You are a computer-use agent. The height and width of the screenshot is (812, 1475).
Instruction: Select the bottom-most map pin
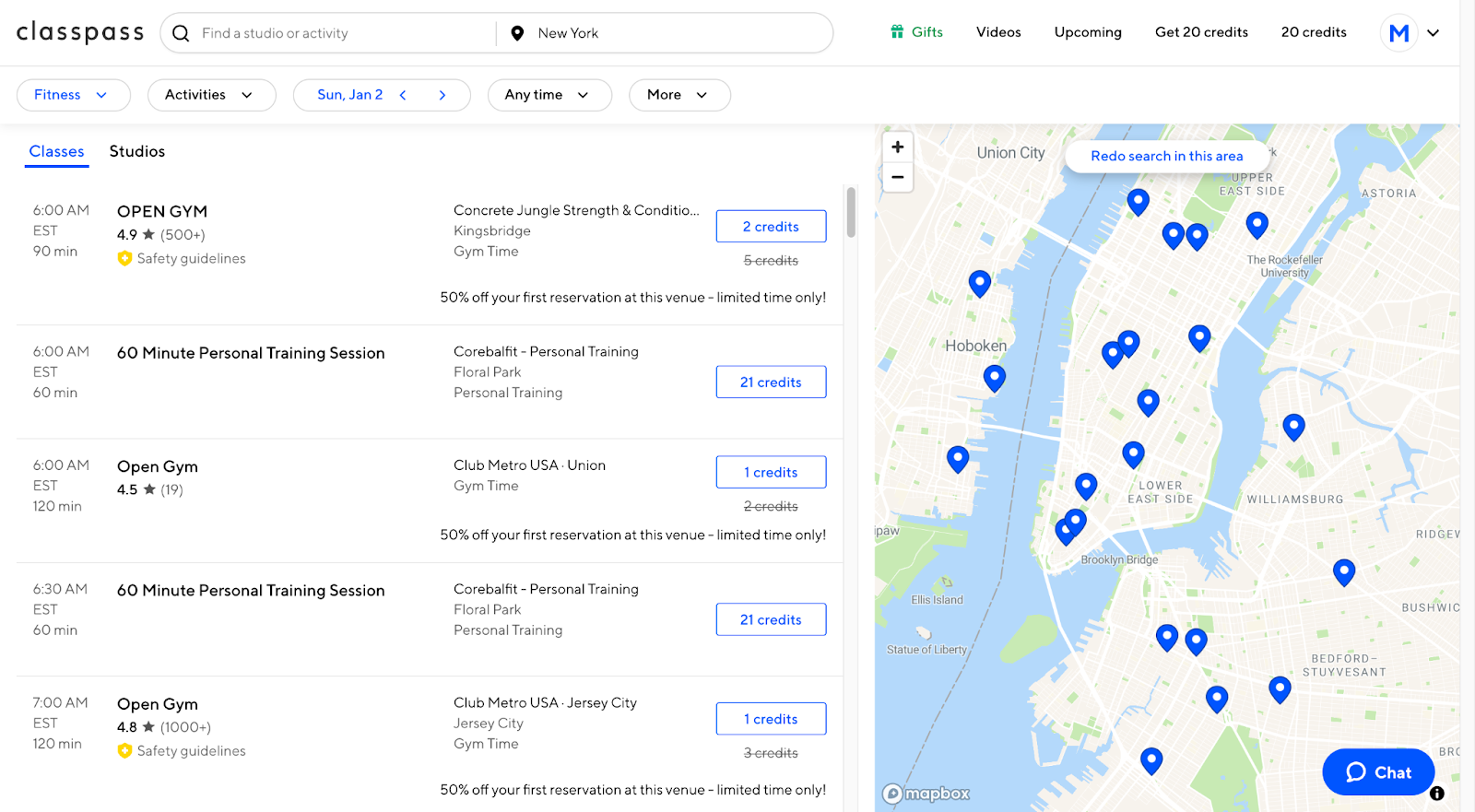pyautogui.click(x=1150, y=760)
